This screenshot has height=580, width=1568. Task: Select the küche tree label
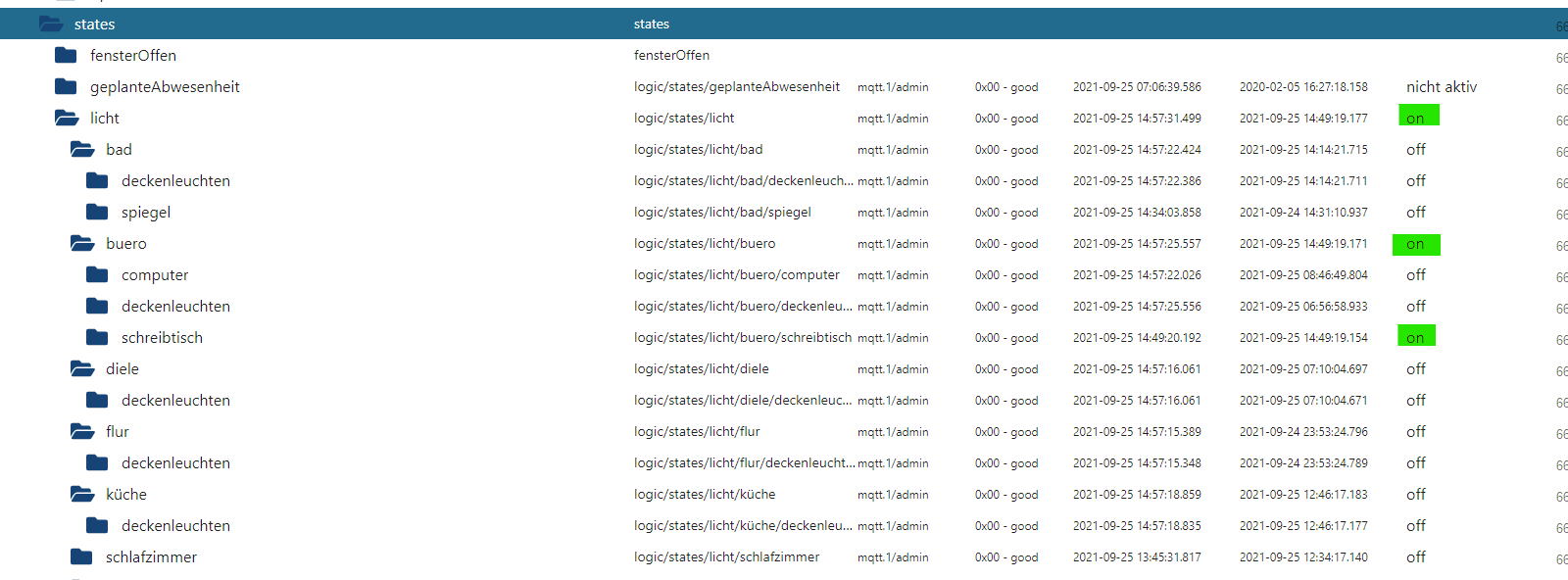coord(126,495)
